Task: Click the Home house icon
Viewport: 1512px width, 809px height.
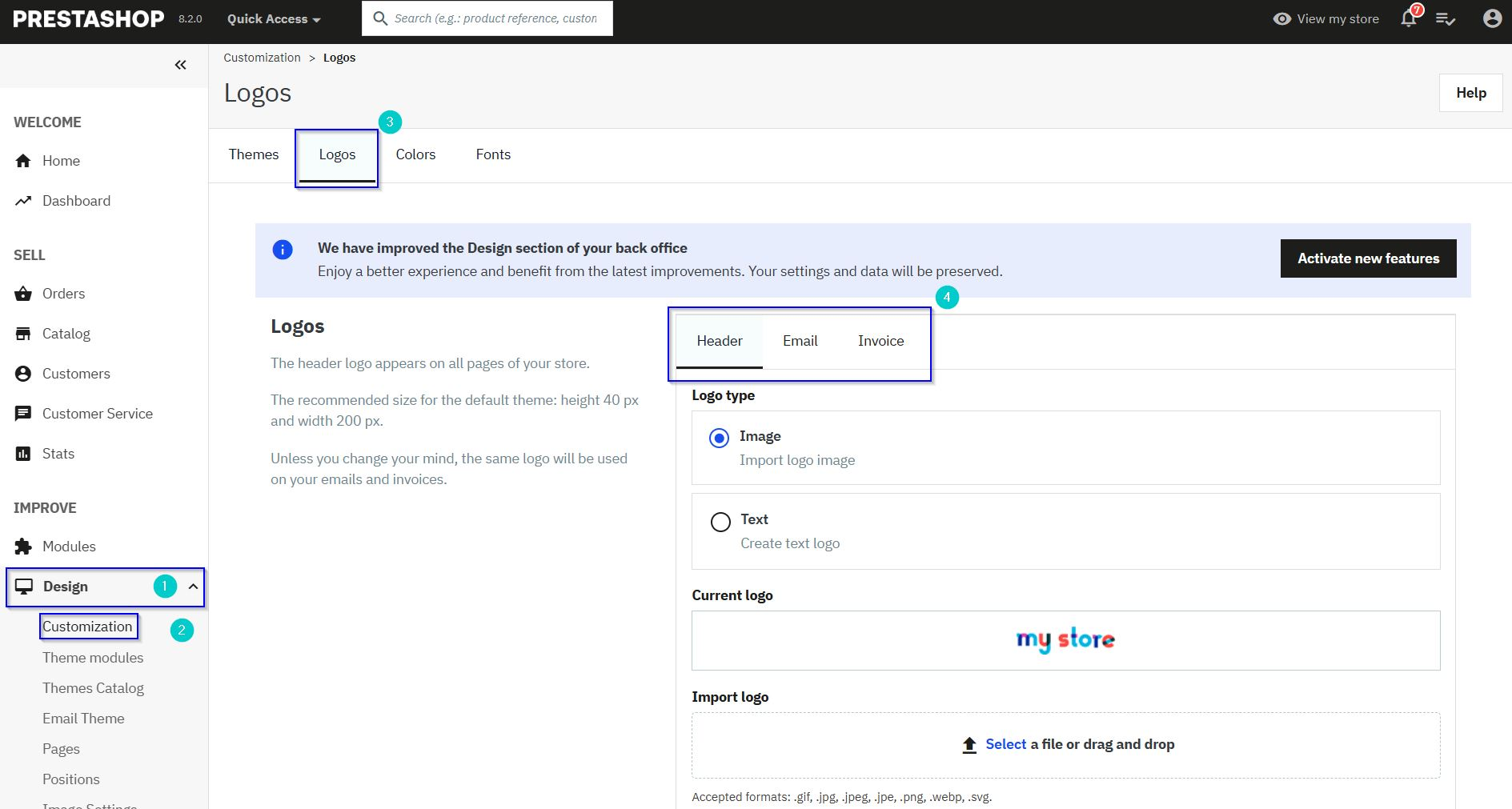Action: (x=23, y=161)
